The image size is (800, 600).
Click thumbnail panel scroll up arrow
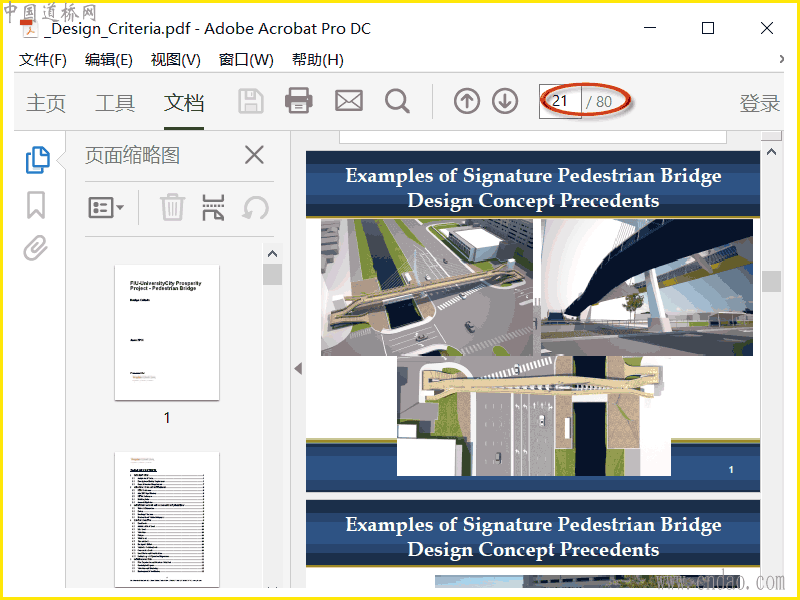tap(272, 254)
